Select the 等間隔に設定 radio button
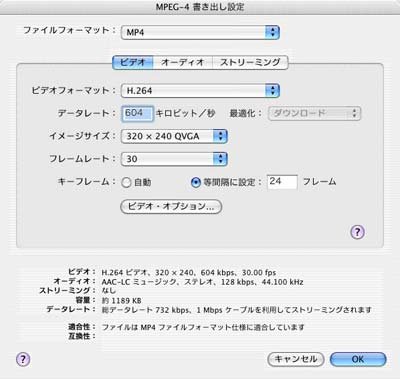 pos(196,182)
